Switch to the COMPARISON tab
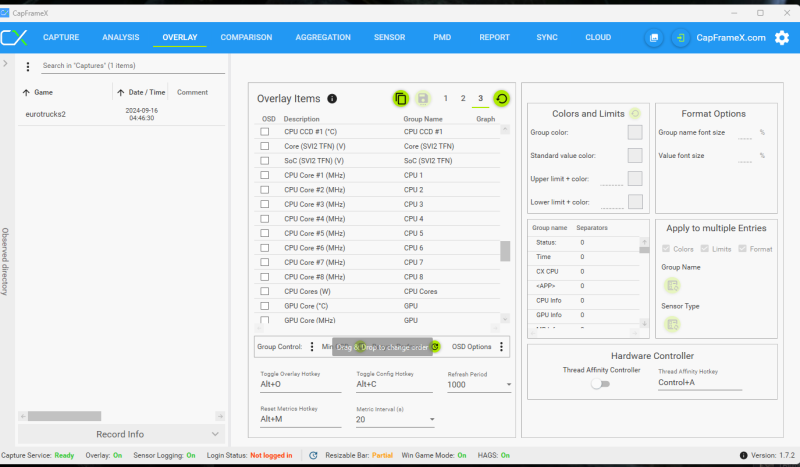The width and height of the screenshot is (800, 467). (246, 37)
